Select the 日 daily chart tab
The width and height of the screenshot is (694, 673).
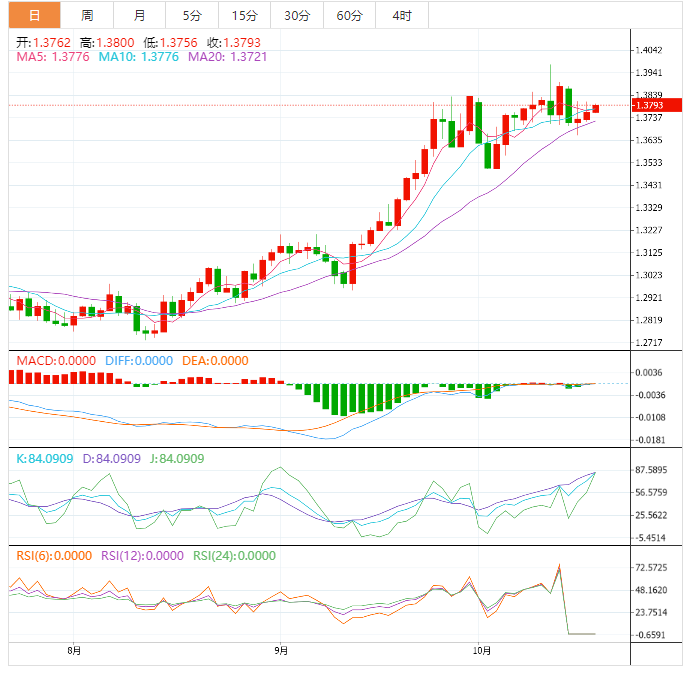35,15
